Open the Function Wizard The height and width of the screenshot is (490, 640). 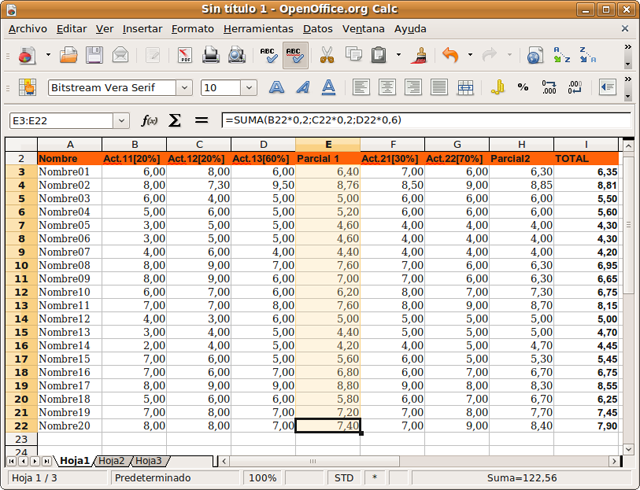150,120
